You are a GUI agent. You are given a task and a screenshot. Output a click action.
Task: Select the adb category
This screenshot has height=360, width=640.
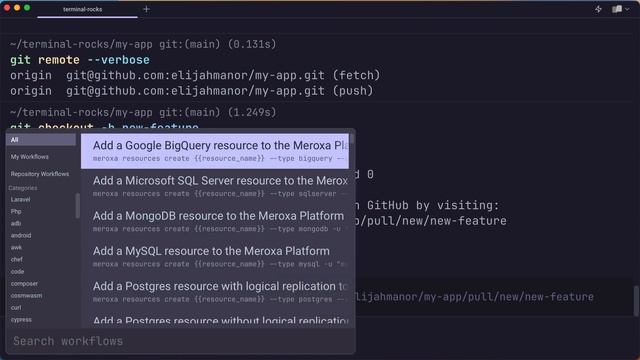tap(16, 223)
